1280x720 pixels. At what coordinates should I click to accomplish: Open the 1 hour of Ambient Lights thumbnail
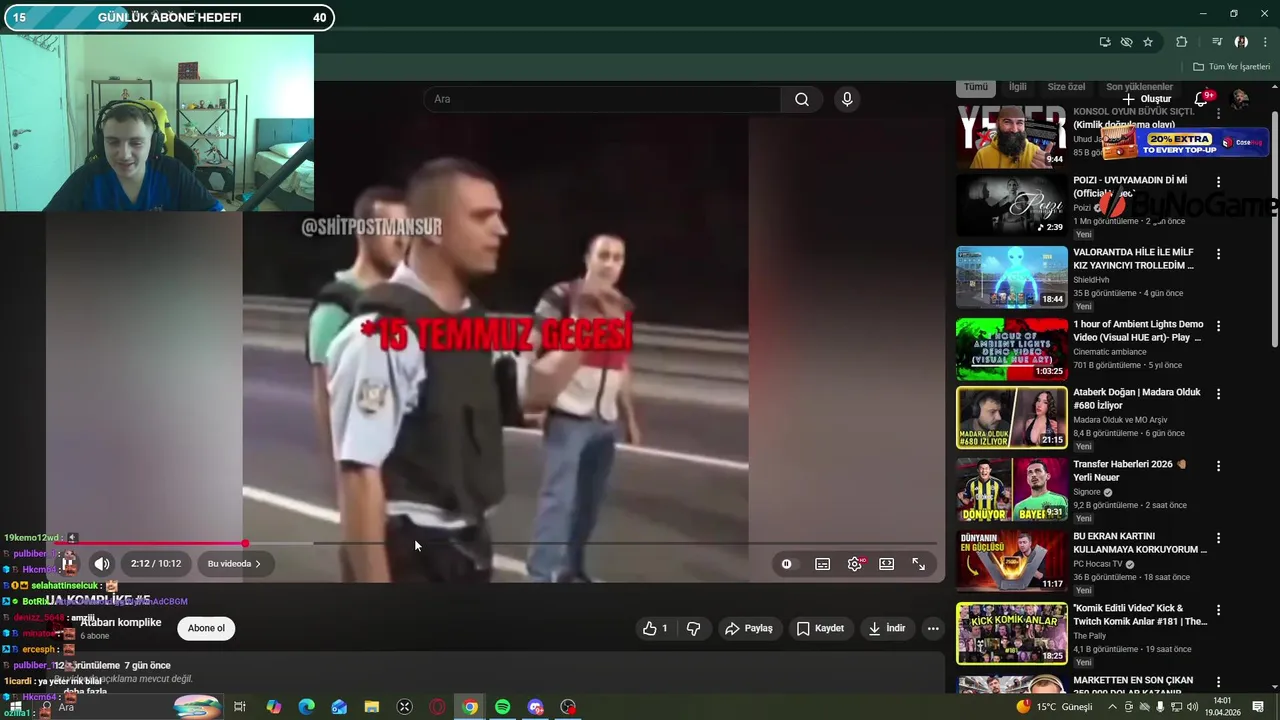(1012, 349)
